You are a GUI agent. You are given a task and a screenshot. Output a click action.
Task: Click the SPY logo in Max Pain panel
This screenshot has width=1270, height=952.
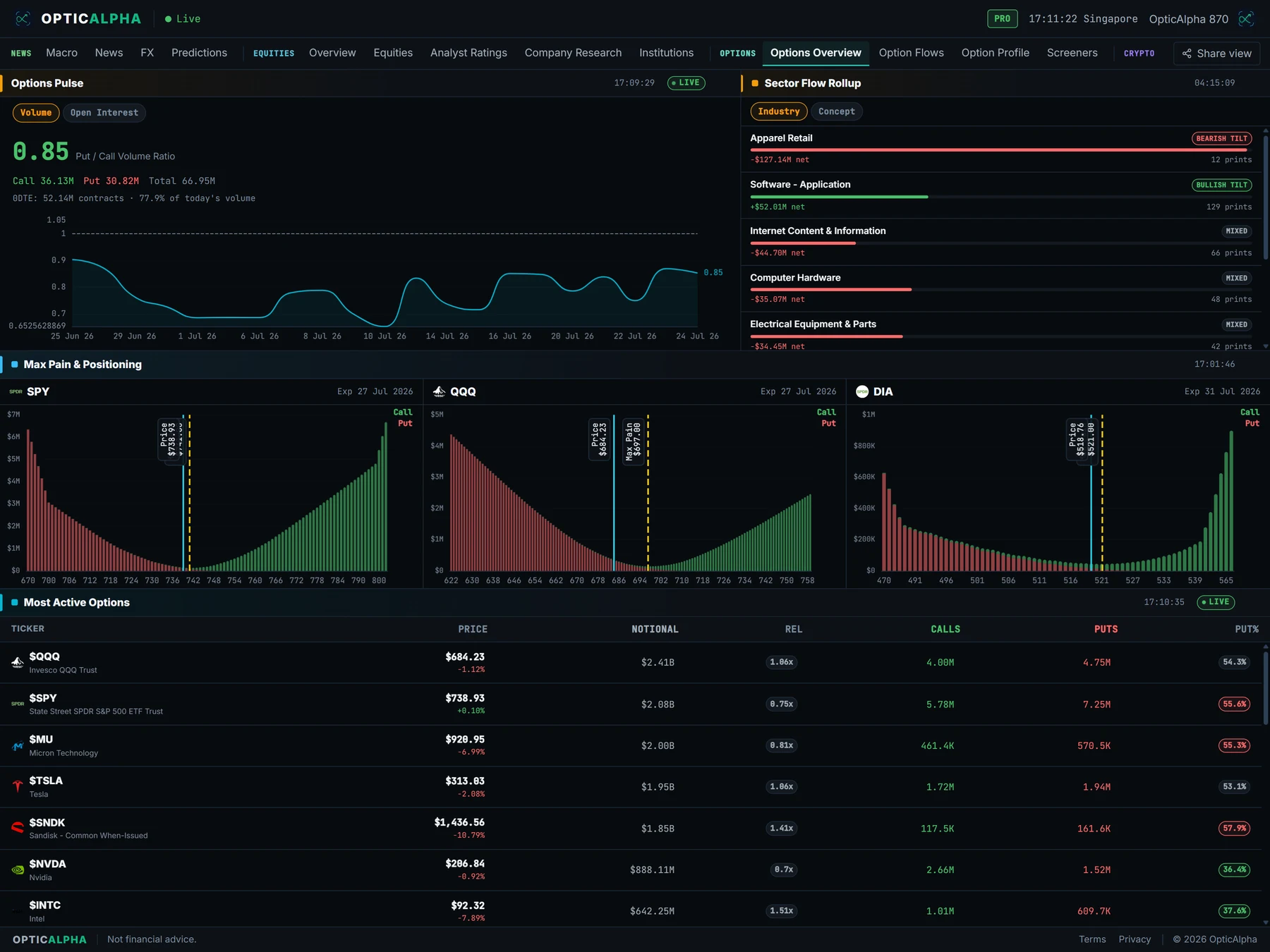[16, 391]
